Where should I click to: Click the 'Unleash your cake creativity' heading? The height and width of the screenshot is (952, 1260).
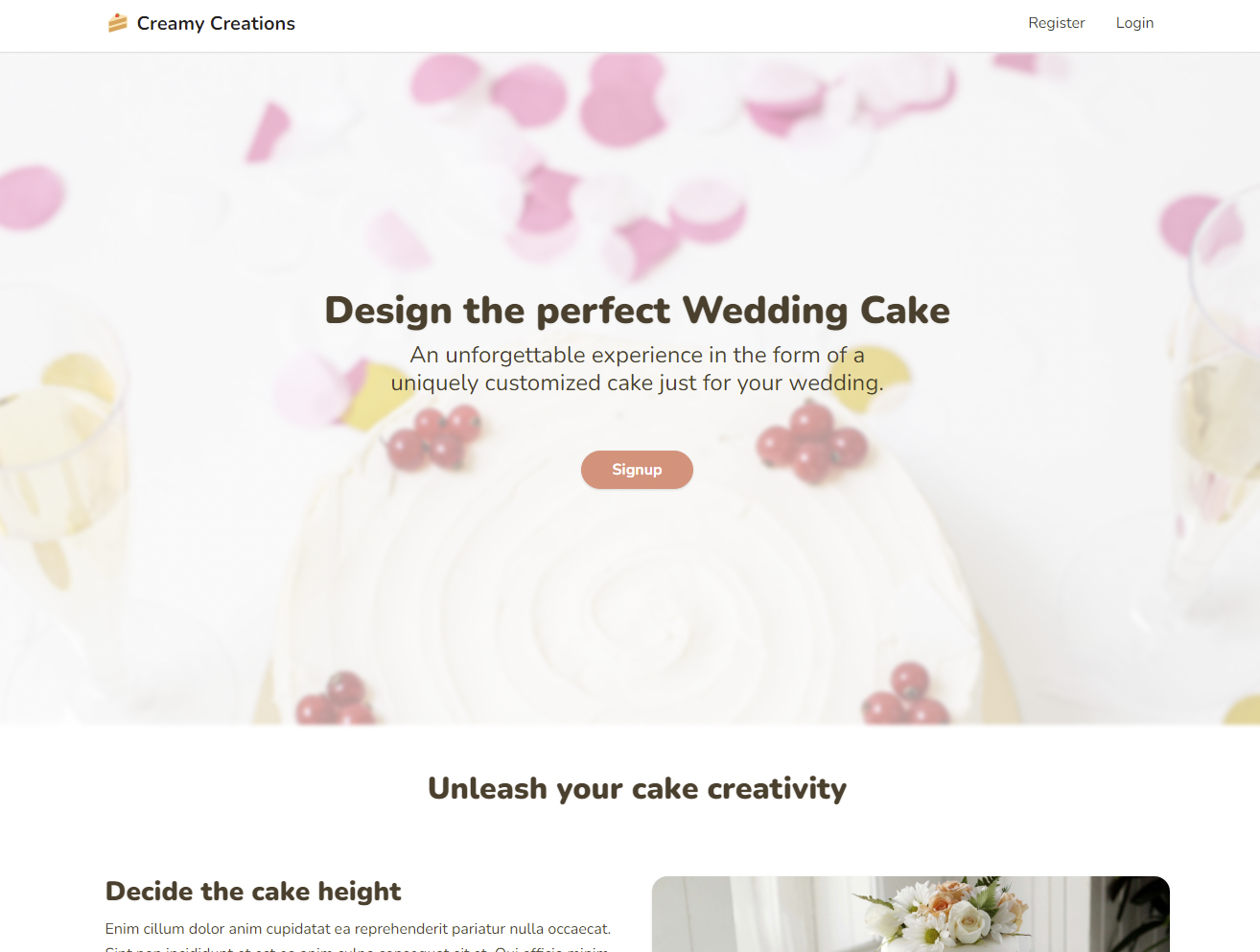click(x=638, y=788)
